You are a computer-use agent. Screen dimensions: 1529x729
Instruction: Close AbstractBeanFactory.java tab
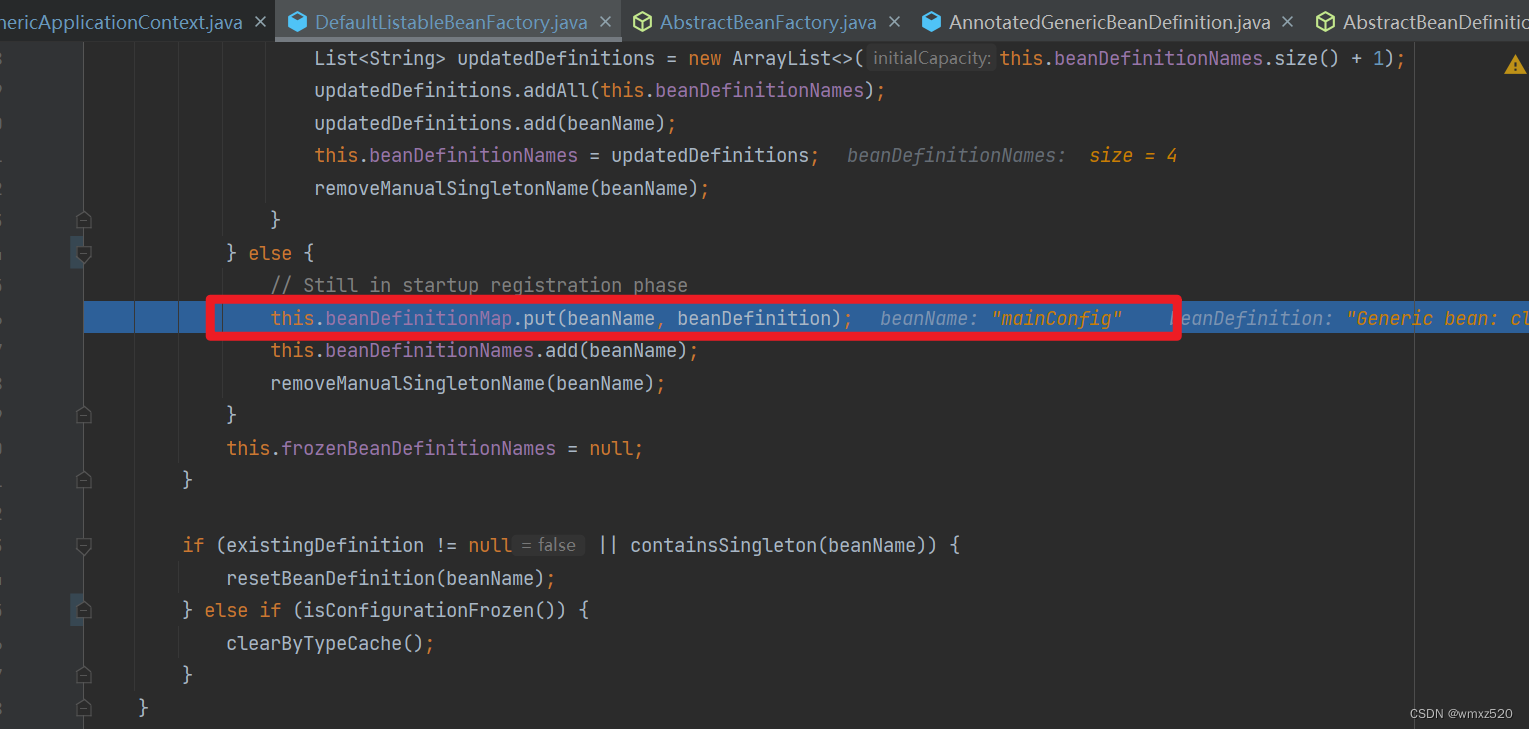click(894, 22)
